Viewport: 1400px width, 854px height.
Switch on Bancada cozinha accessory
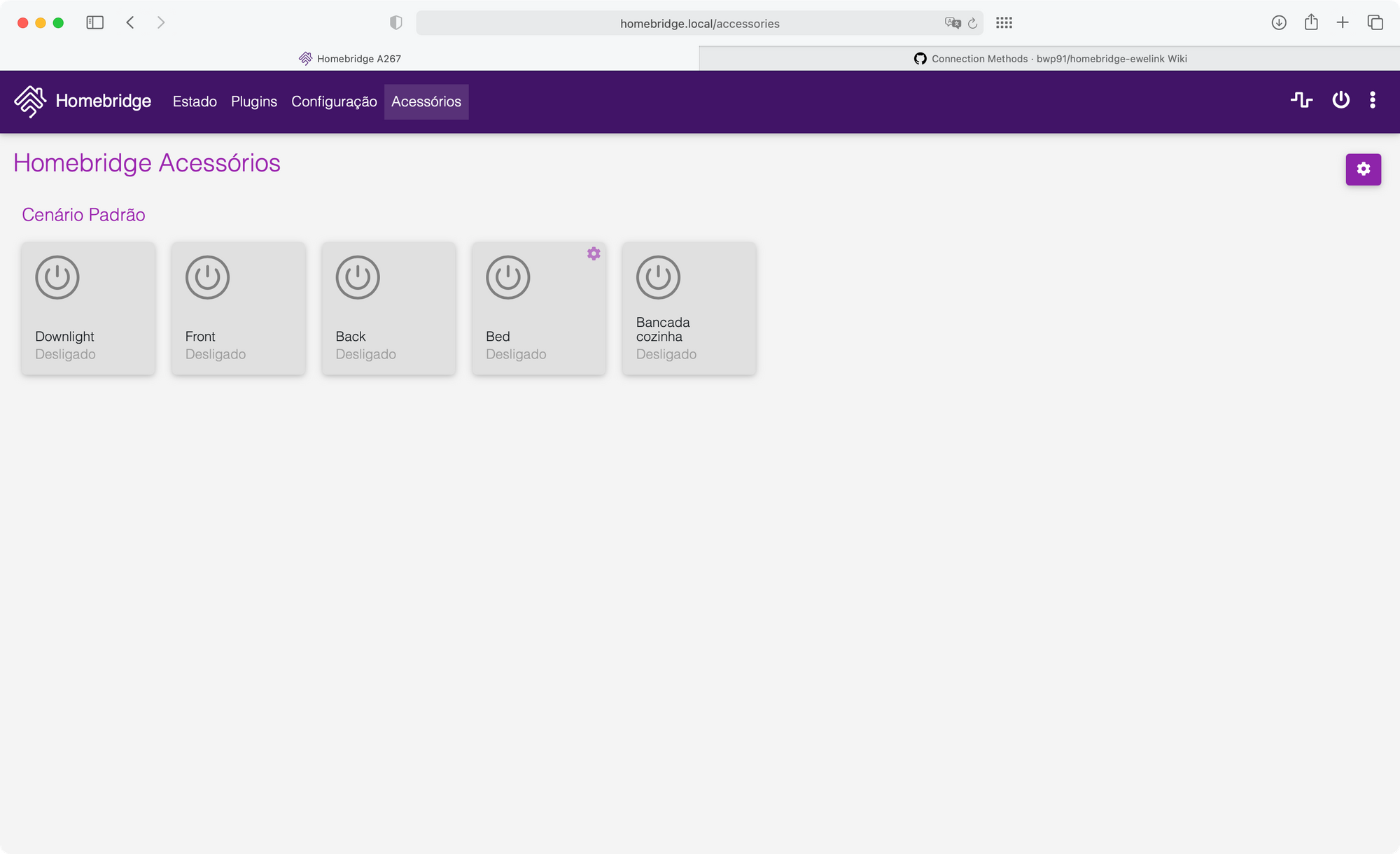coord(658,277)
